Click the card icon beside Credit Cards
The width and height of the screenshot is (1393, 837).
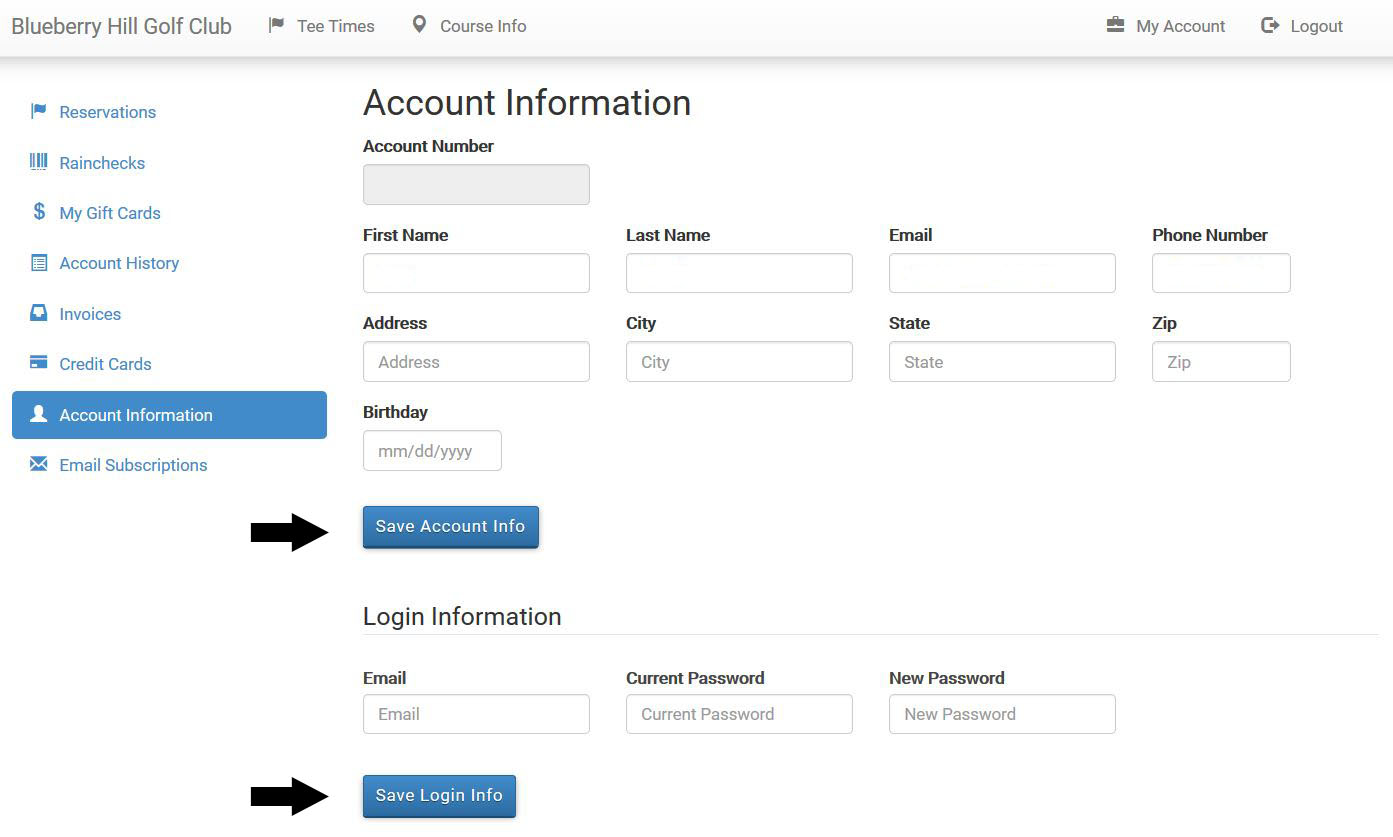point(39,363)
